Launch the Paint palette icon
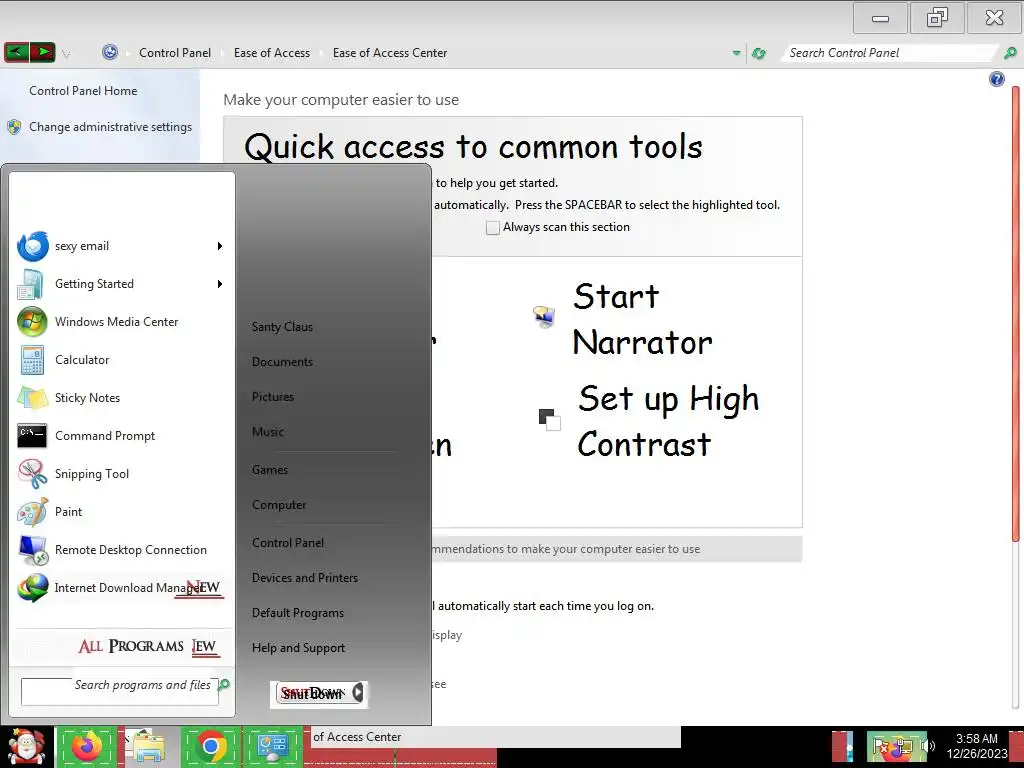1024x768 pixels. tap(32, 512)
